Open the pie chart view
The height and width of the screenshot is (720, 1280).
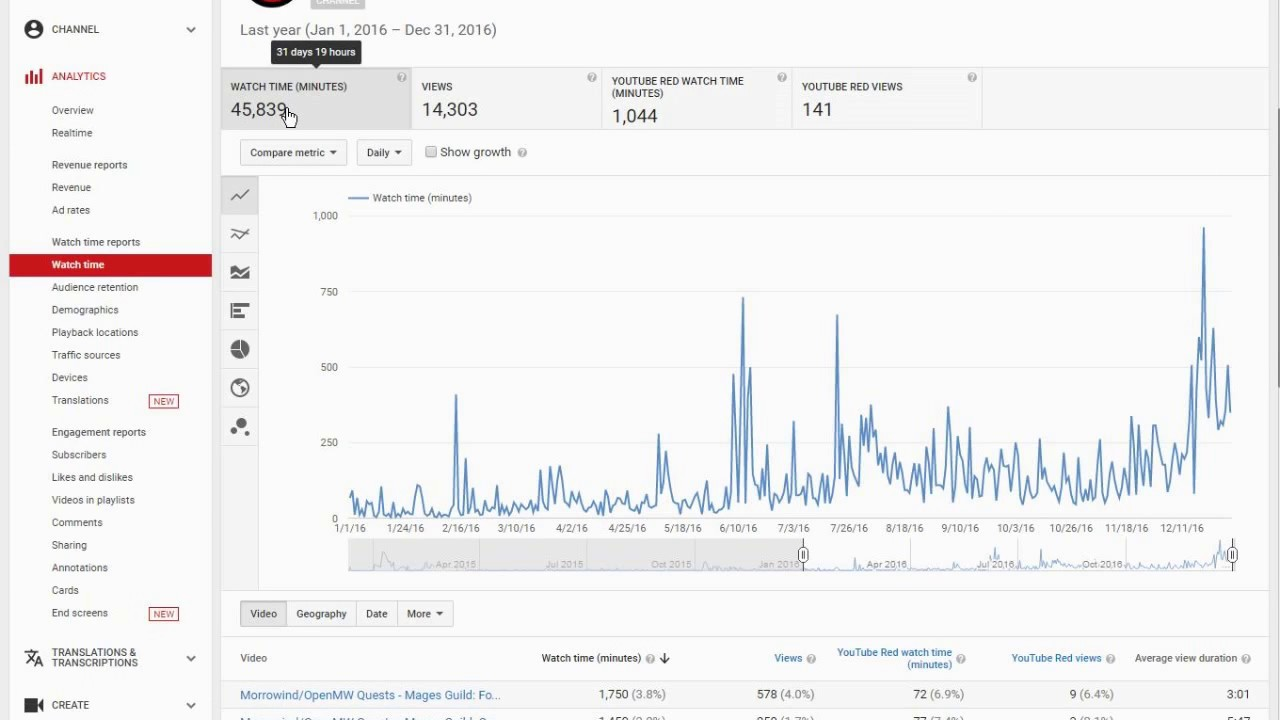pyautogui.click(x=239, y=348)
